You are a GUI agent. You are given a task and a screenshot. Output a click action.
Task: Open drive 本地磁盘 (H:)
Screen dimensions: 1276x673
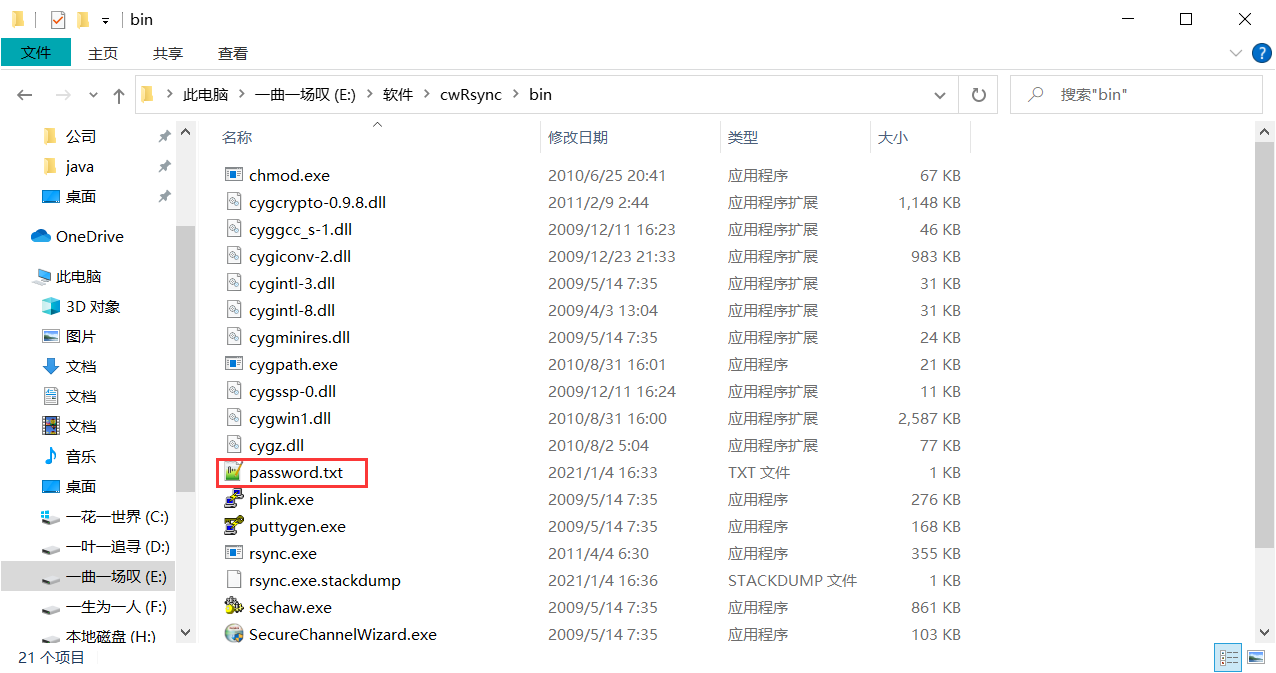111,637
